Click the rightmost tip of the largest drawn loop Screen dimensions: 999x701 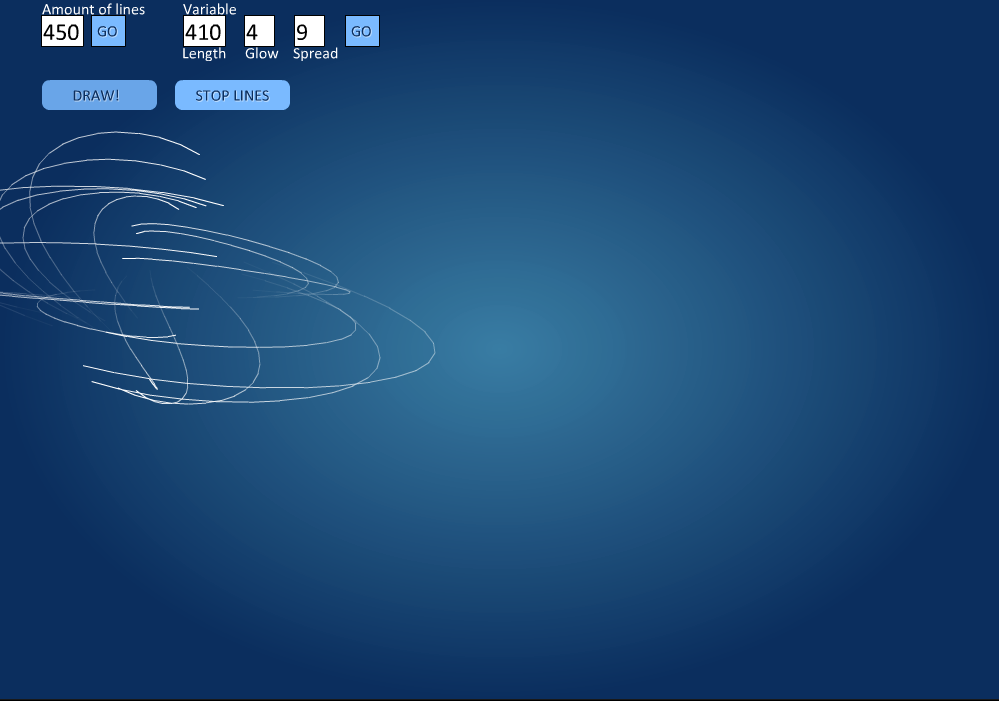(433, 349)
